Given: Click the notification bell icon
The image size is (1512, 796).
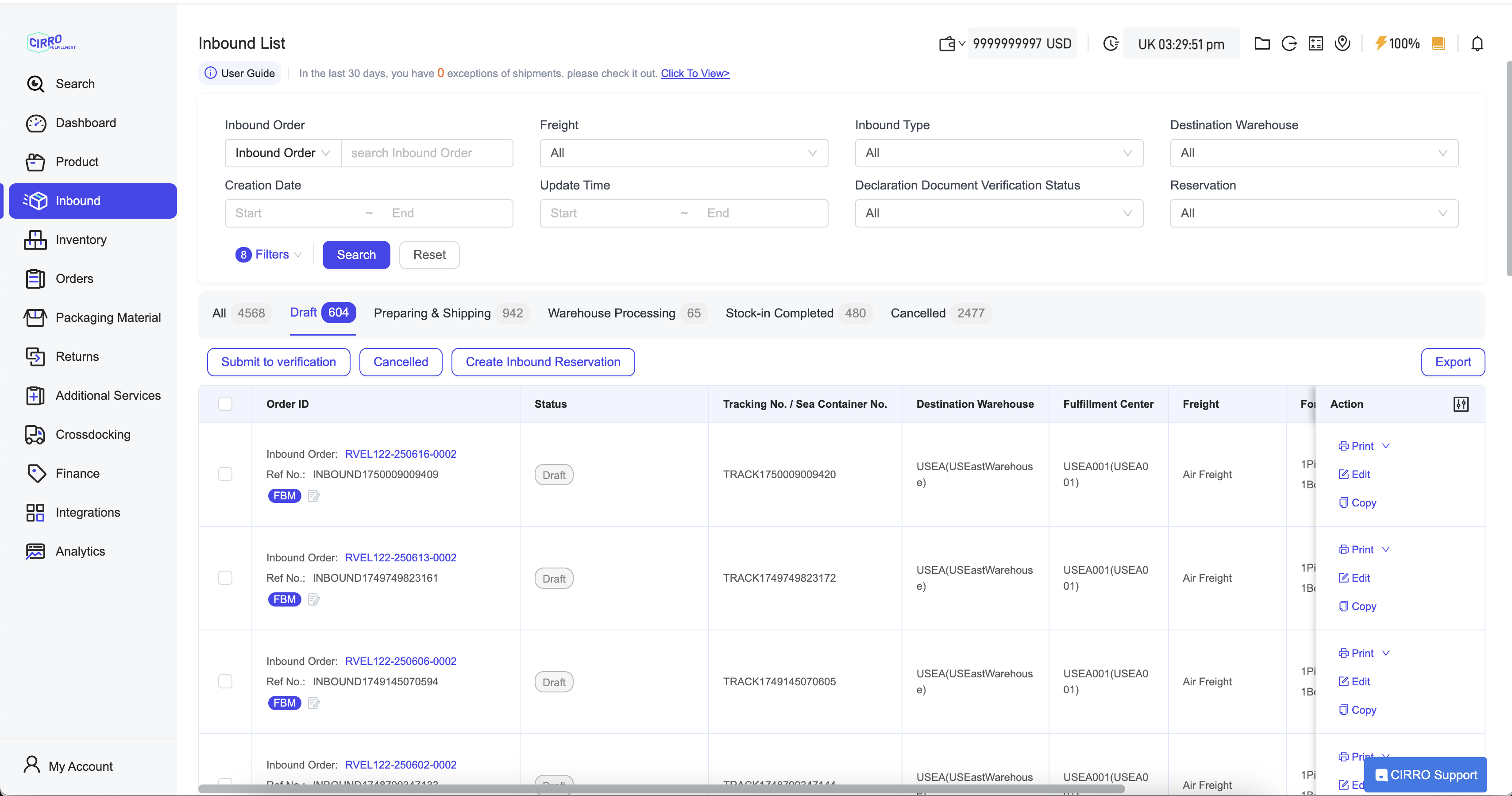Looking at the screenshot, I should point(1477,44).
